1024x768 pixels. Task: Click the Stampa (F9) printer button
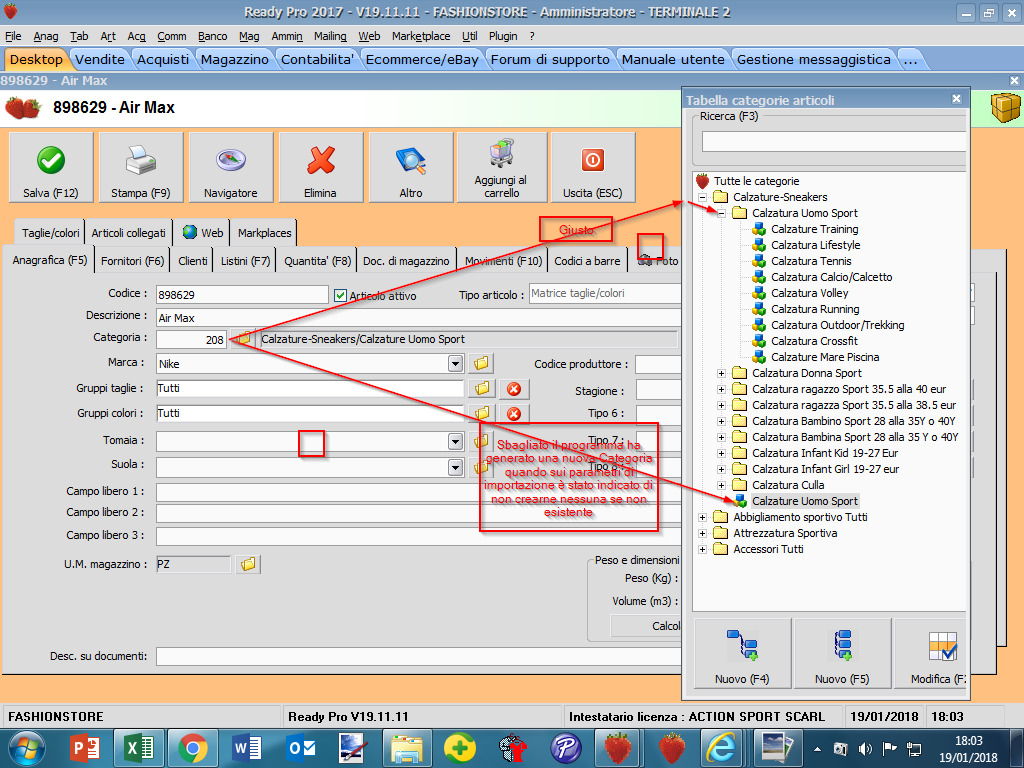click(x=140, y=167)
